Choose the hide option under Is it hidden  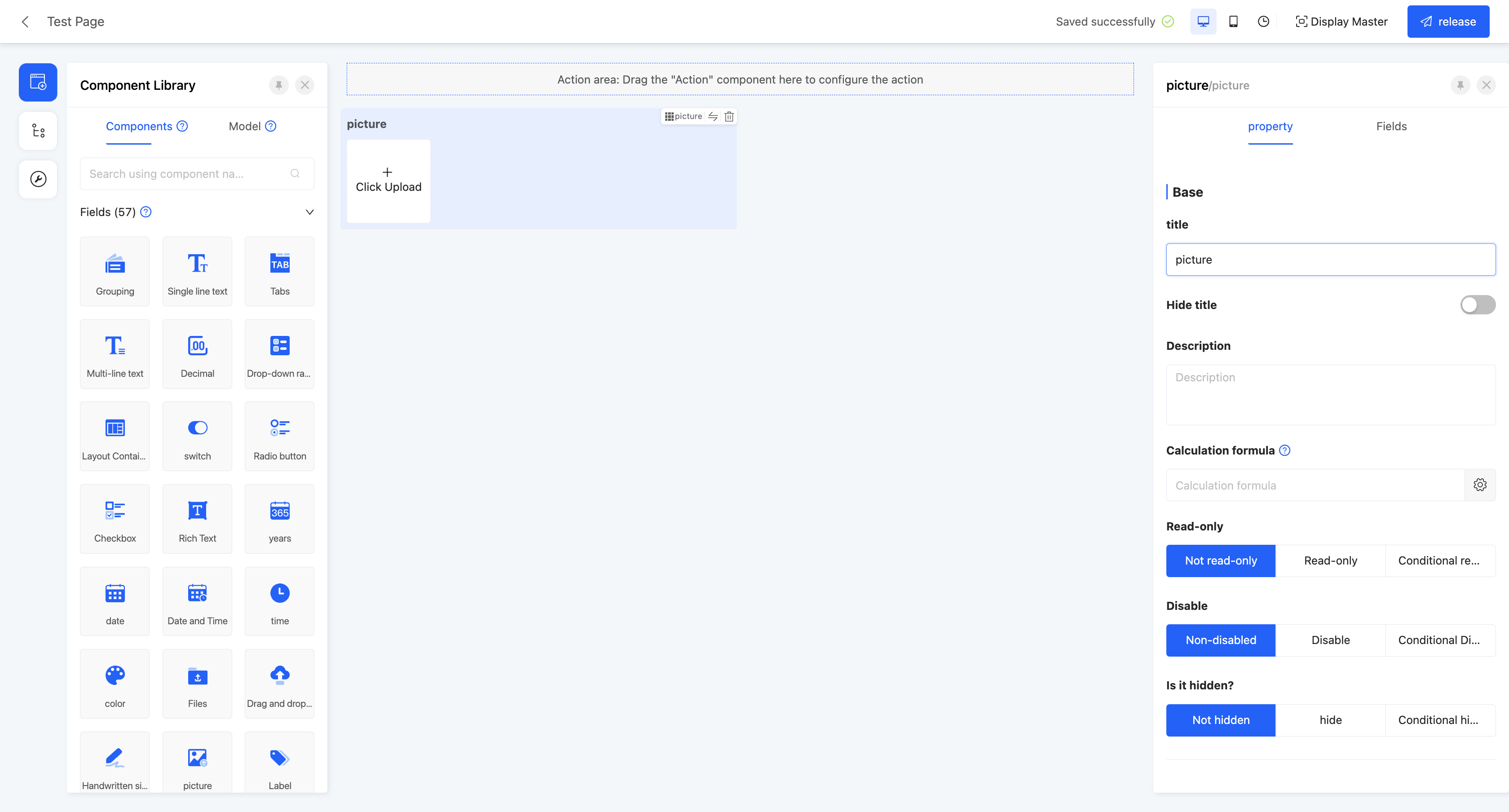tap(1330, 720)
